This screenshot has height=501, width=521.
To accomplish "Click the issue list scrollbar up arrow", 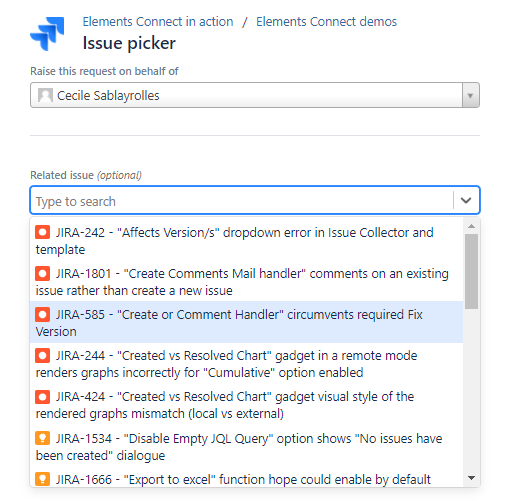I will (x=471, y=226).
